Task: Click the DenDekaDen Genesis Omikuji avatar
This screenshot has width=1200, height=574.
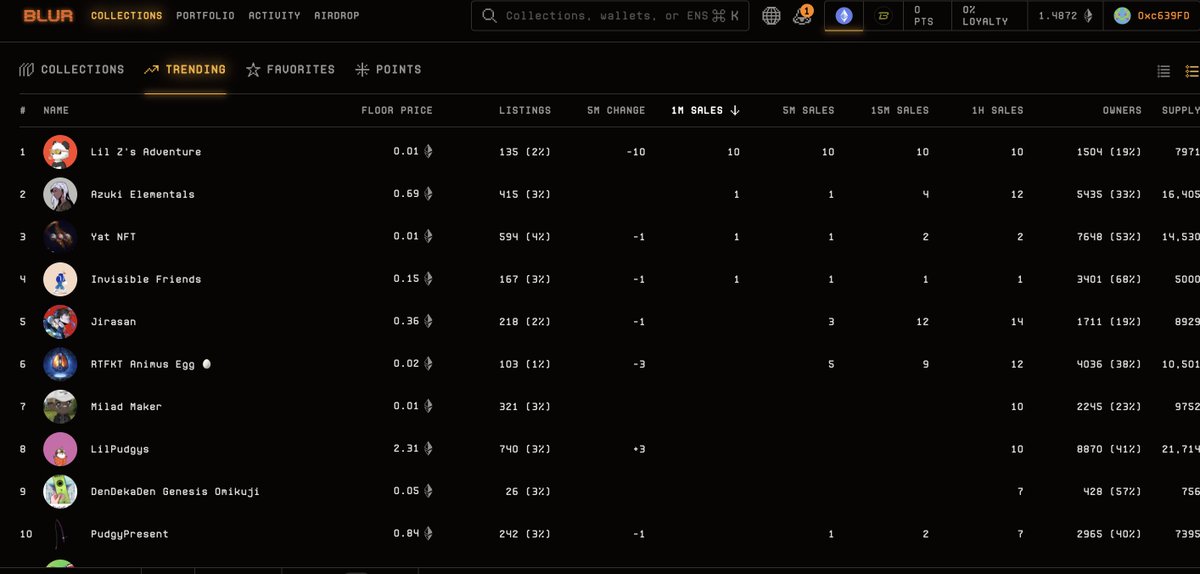Action: coord(60,492)
